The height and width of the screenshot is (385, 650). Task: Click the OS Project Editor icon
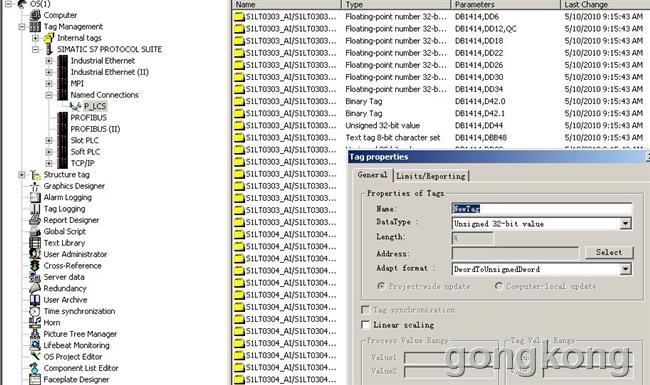point(35,357)
